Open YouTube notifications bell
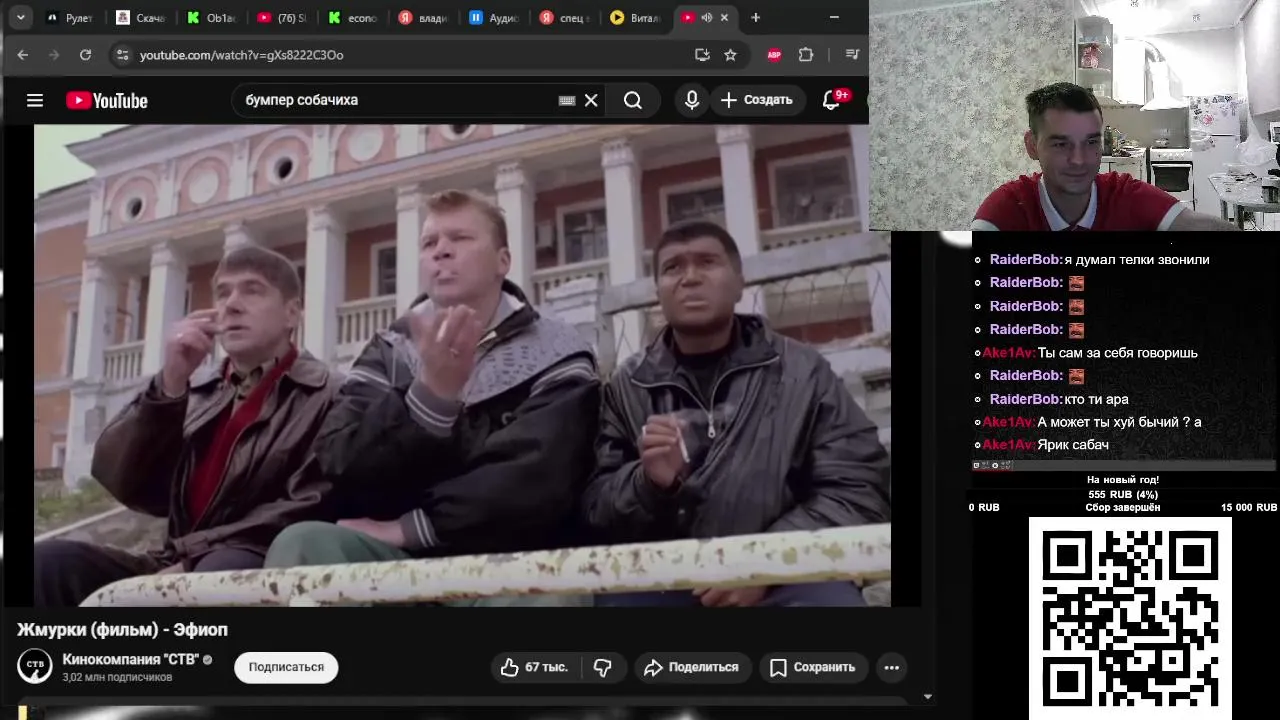The width and height of the screenshot is (1280, 720). pos(831,100)
